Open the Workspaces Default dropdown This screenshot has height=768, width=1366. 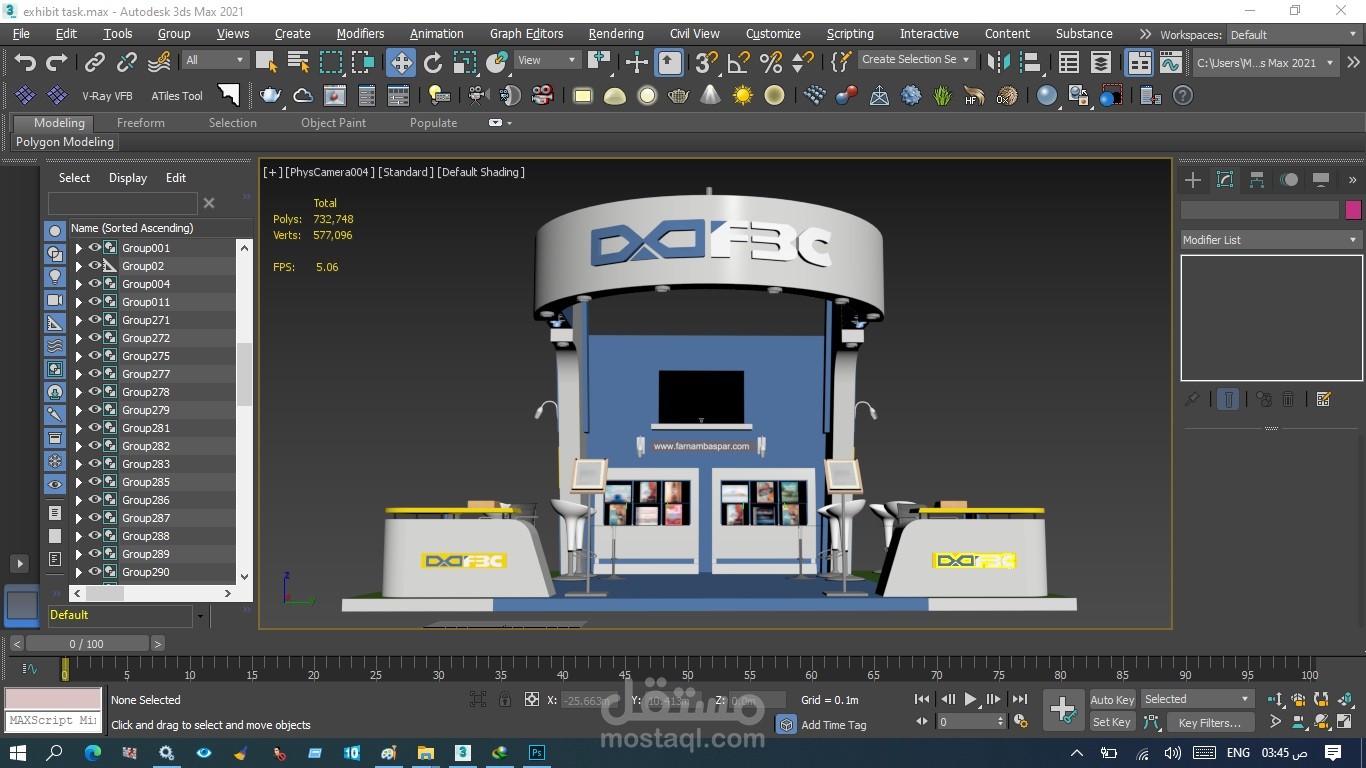[1294, 34]
